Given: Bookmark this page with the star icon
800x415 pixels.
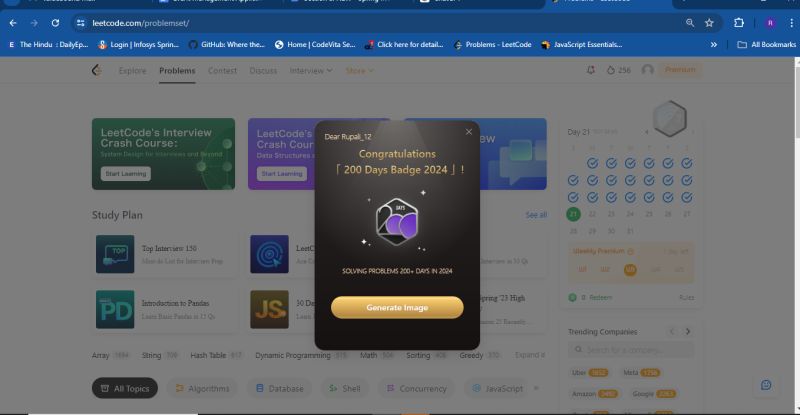Looking at the screenshot, I should [x=709, y=23].
